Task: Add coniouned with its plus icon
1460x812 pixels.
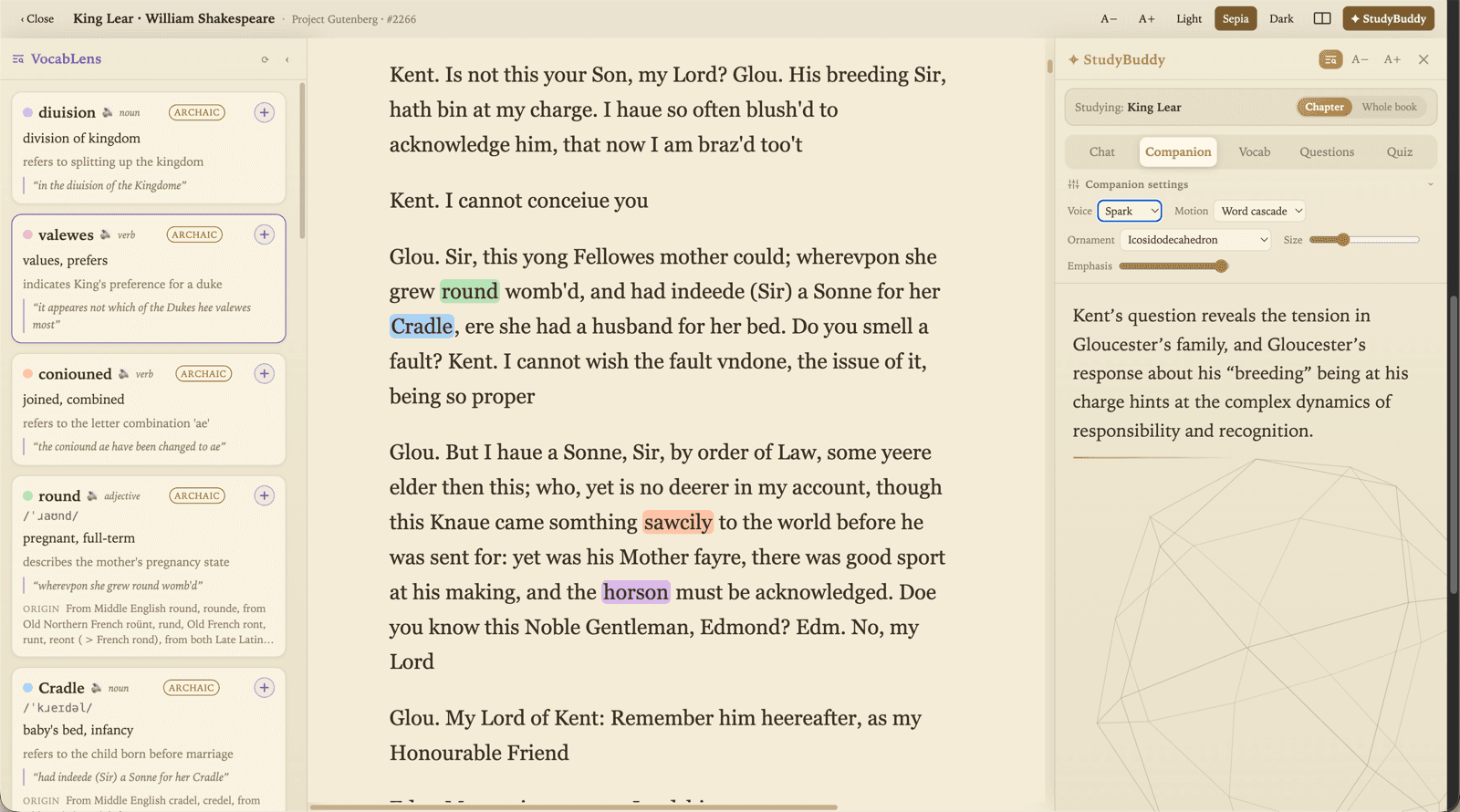Action: coord(264,373)
